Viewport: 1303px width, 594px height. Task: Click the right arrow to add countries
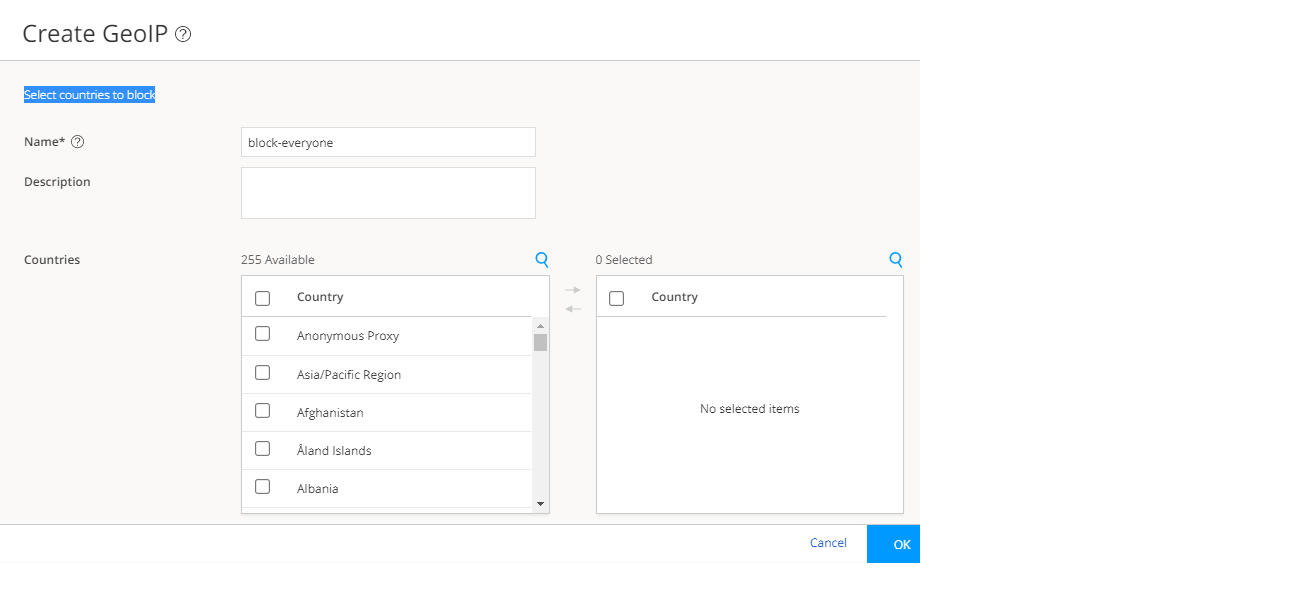(x=572, y=289)
